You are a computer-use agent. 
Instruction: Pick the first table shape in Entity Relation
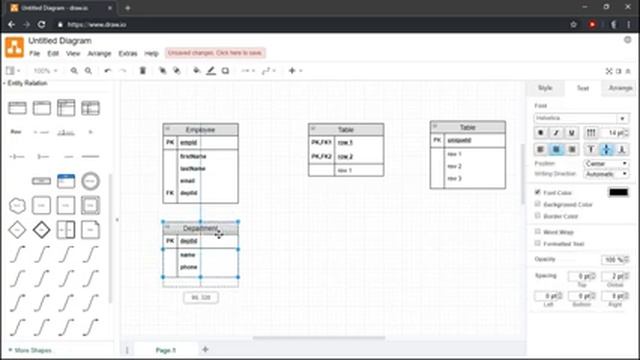pos(18,108)
